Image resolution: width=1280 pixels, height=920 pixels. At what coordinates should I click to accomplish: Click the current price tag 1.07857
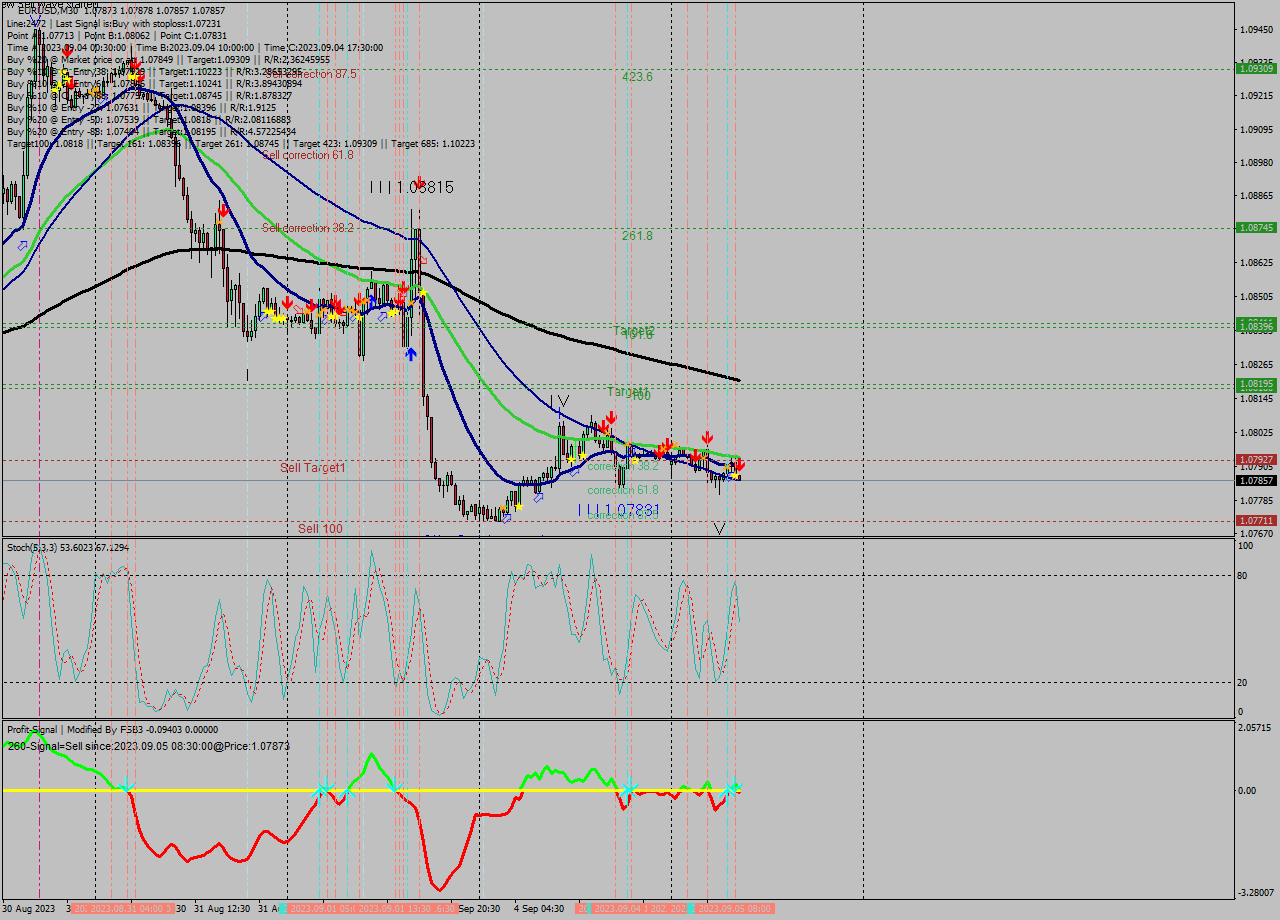1256,480
